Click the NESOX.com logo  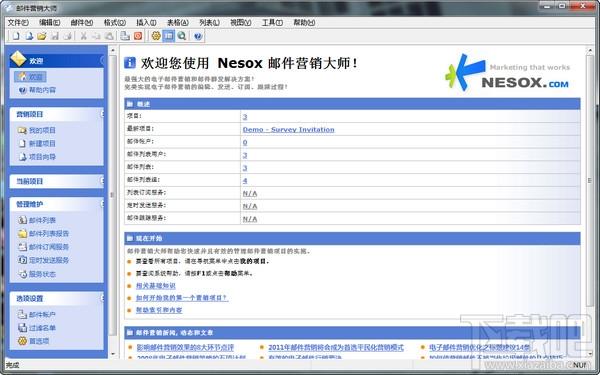tap(507, 73)
